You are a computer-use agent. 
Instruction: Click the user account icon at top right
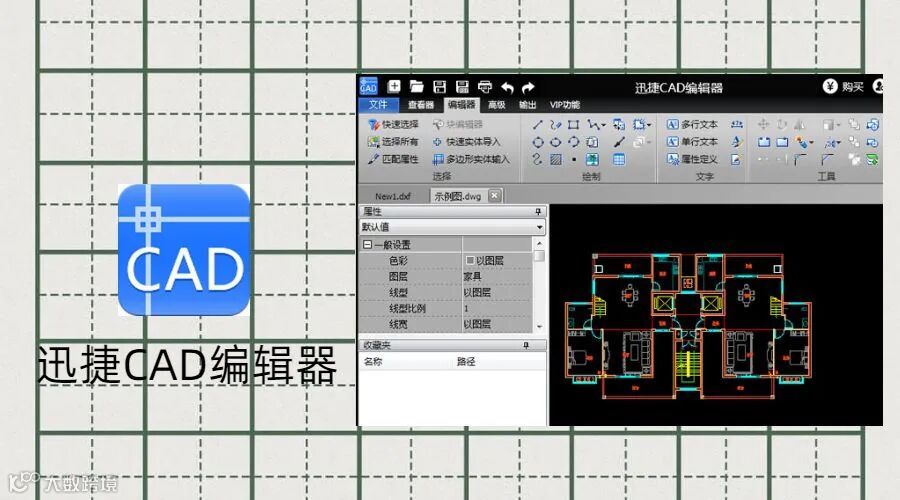coord(878,86)
